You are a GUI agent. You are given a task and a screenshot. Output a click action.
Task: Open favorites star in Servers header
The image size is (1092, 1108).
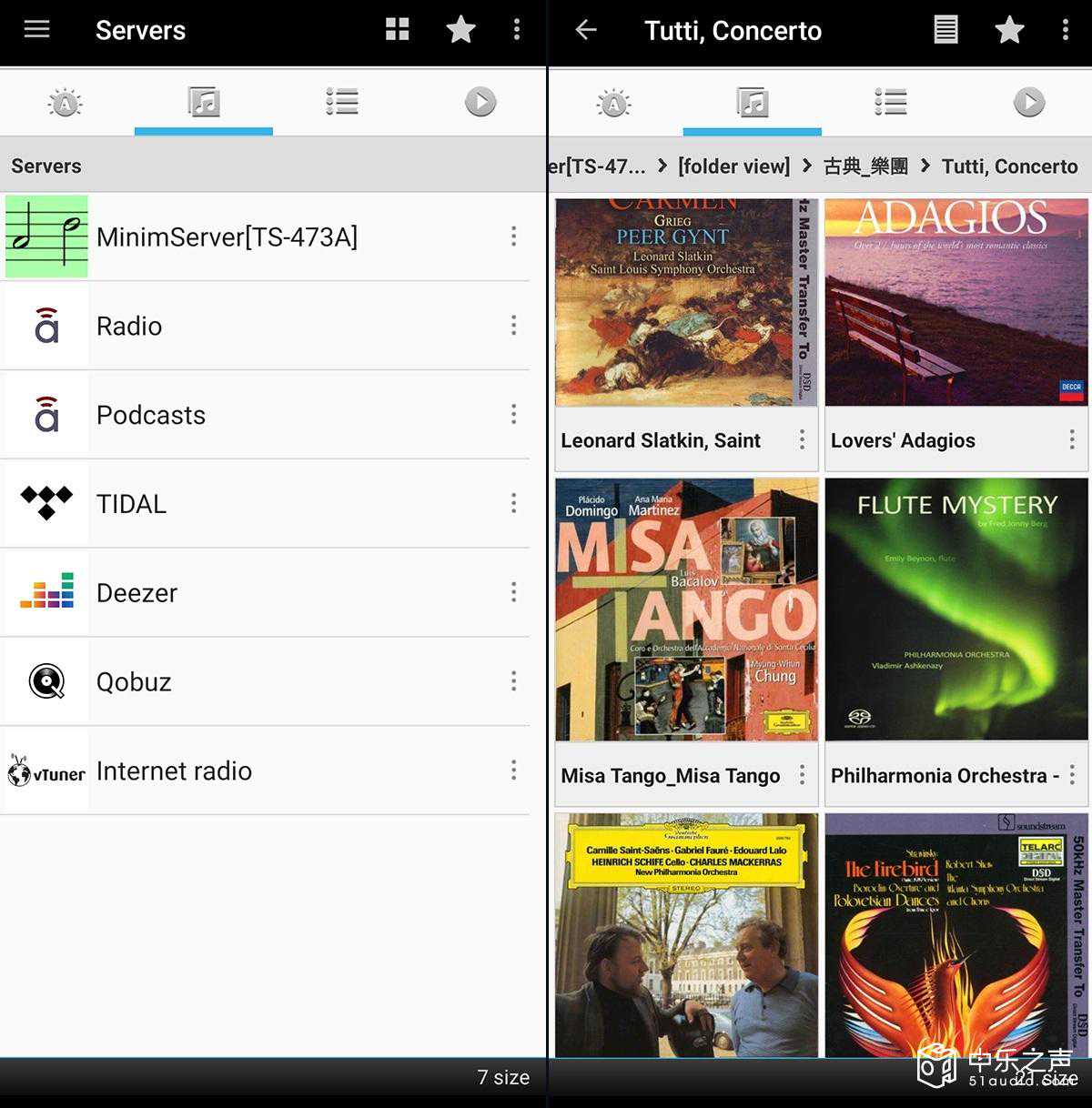[461, 29]
